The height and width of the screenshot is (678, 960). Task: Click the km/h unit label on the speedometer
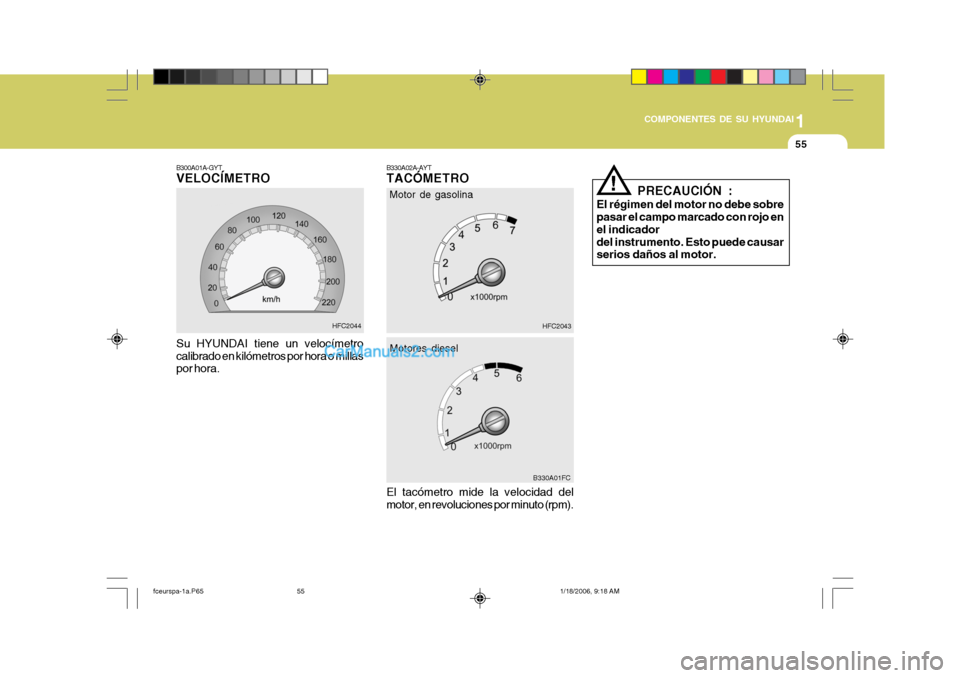pos(271,299)
